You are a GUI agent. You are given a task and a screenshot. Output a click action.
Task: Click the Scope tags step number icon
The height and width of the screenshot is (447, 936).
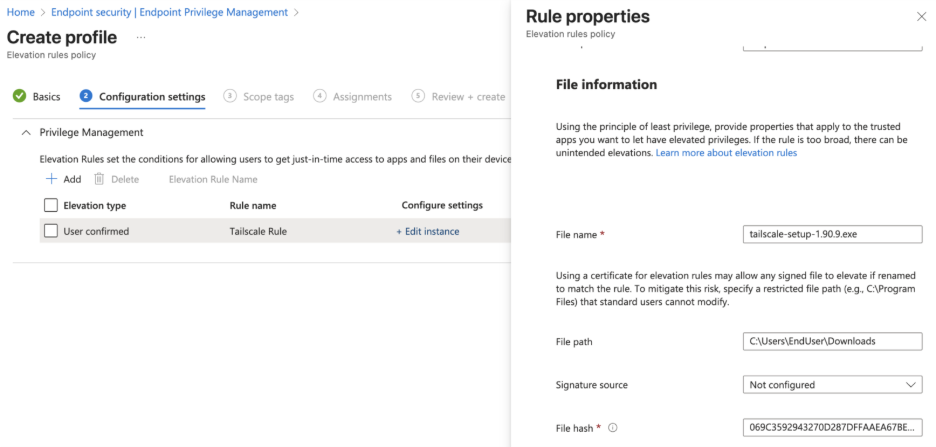click(x=230, y=97)
